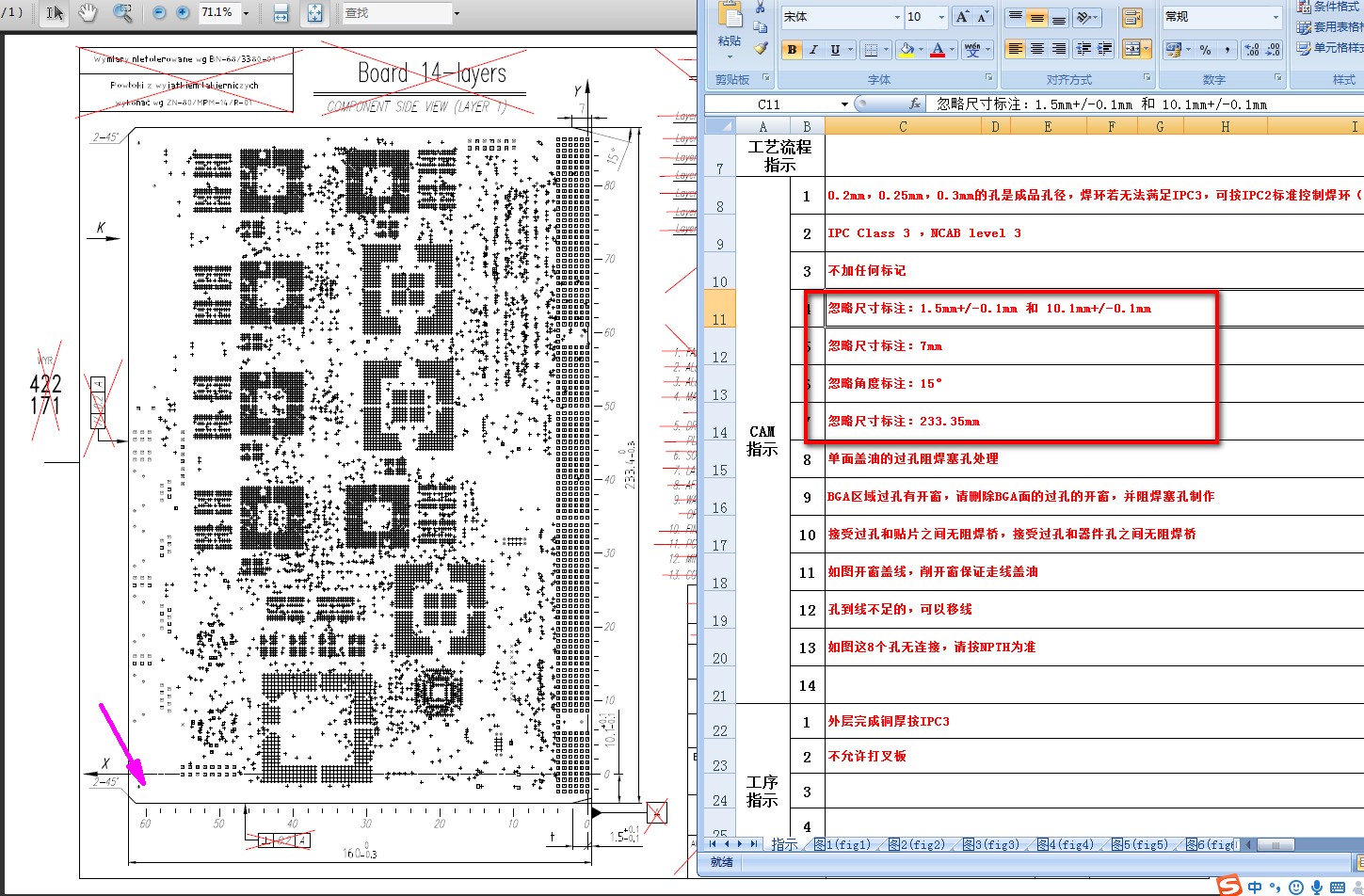The height and width of the screenshot is (896, 1364).
Task: Click the formula bar text
Action: point(1101,104)
